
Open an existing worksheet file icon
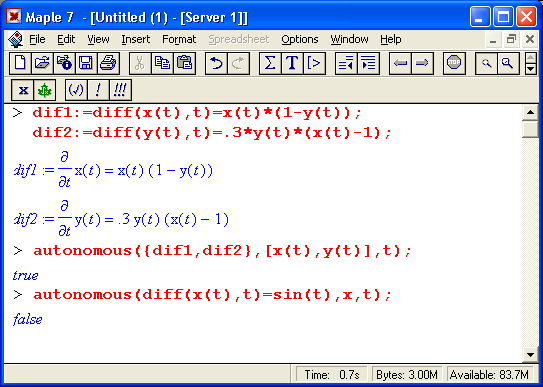(42, 63)
